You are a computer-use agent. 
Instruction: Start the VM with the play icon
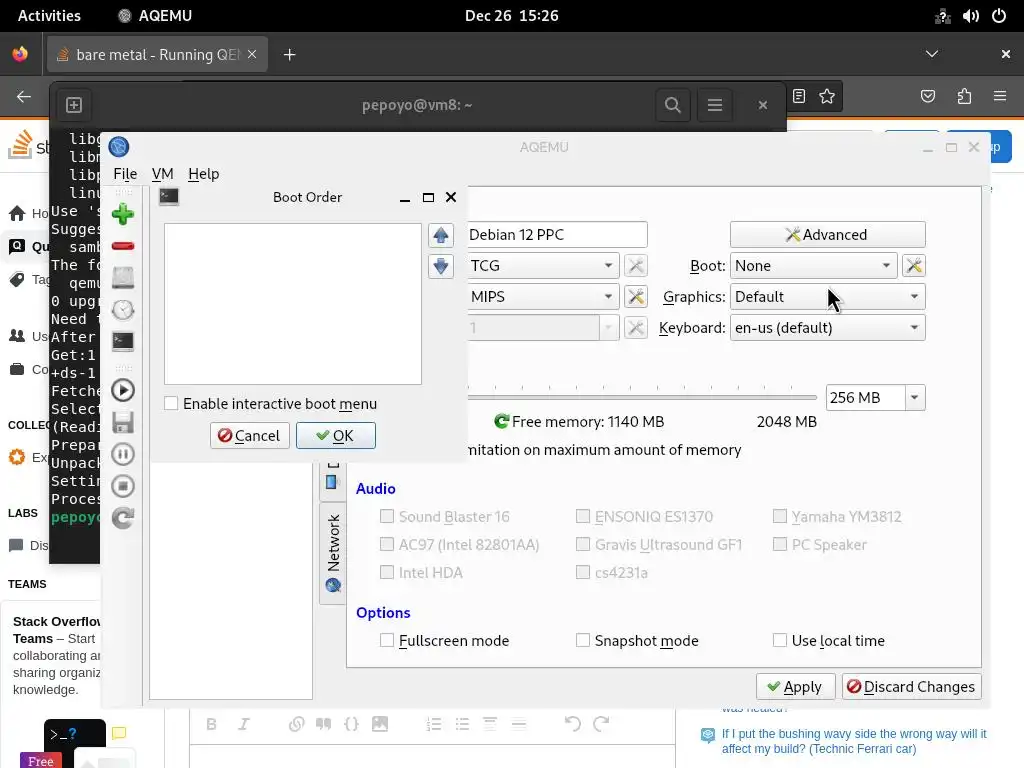coord(123,391)
